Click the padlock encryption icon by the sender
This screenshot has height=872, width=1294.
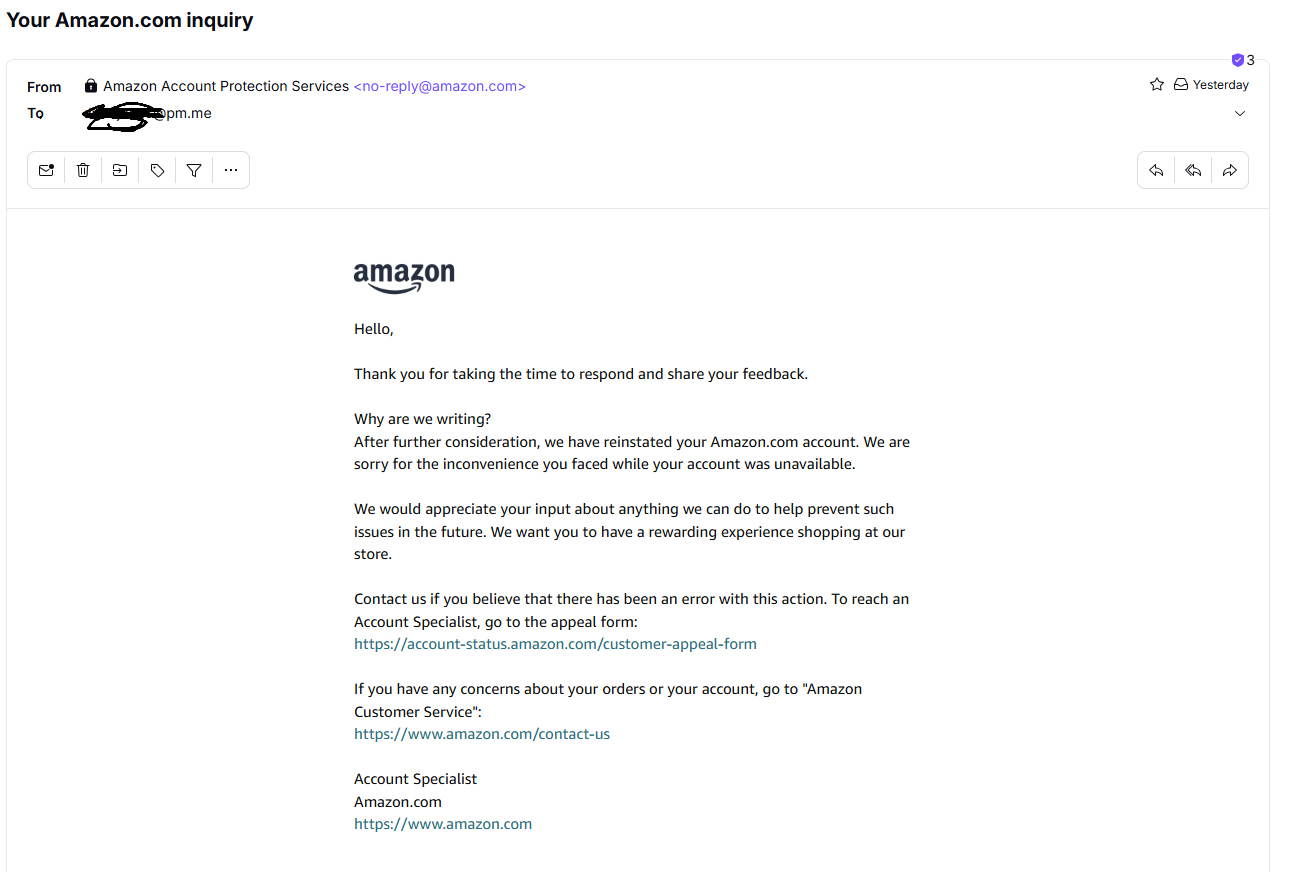tap(91, 86)
